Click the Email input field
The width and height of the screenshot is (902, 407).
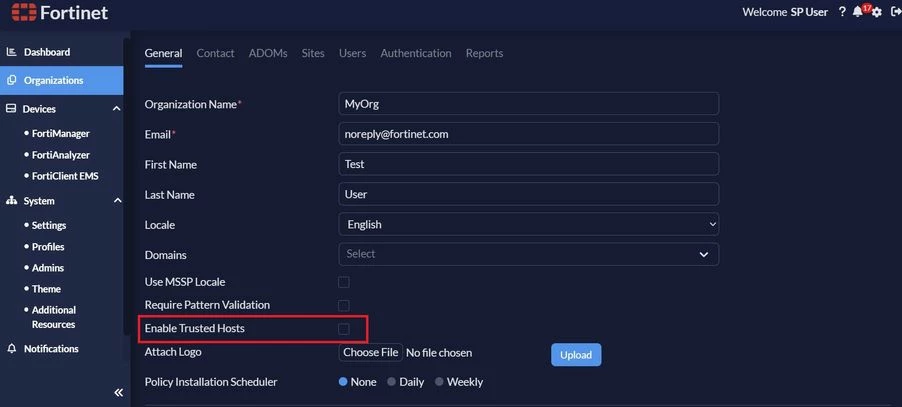pyautogui.click(x=529, y=134)
